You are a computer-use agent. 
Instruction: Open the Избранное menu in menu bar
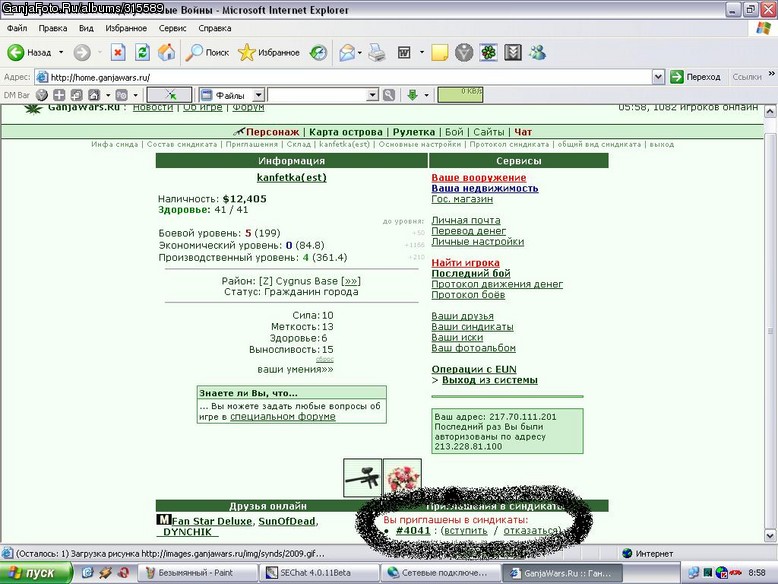[x=126, y=28]
